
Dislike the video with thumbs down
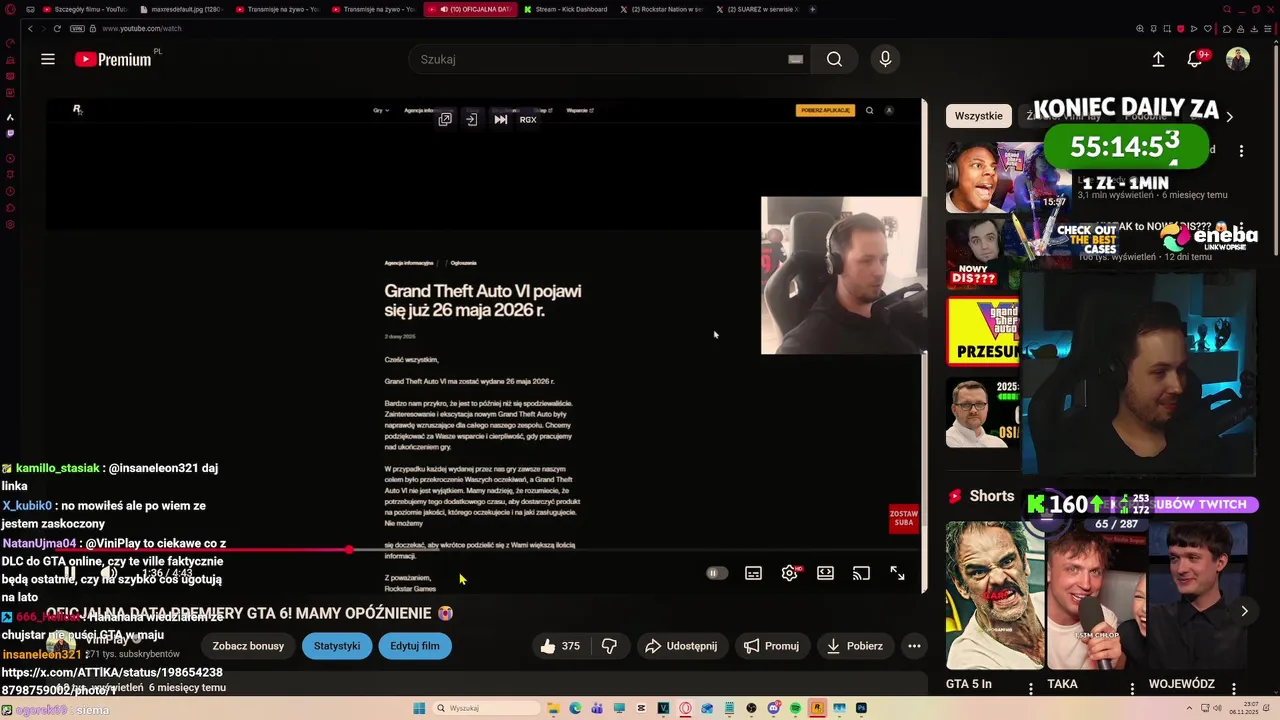tap(609, 646)
